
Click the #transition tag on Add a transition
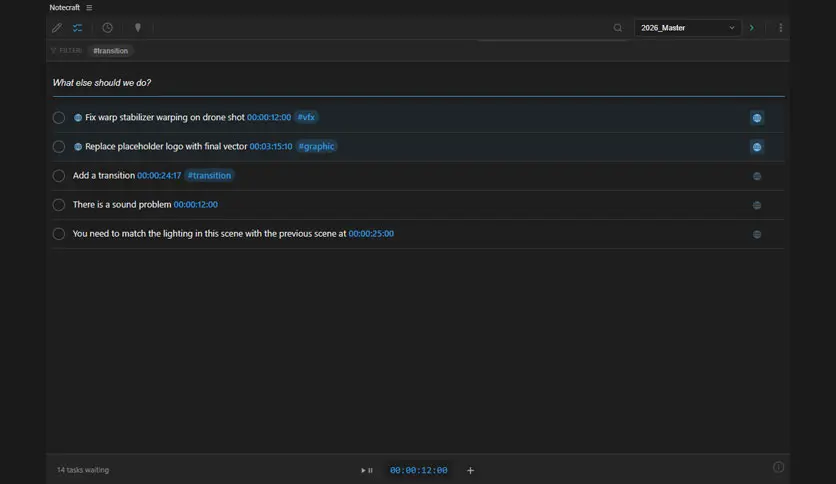tap(210, 175)
